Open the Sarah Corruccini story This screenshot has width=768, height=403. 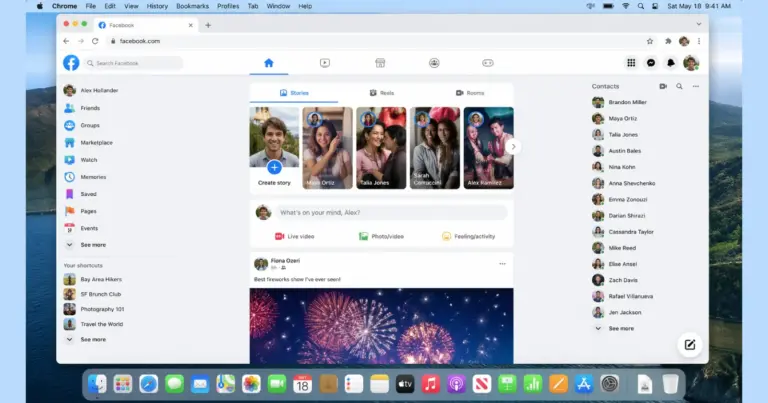(x=435, y=148)
